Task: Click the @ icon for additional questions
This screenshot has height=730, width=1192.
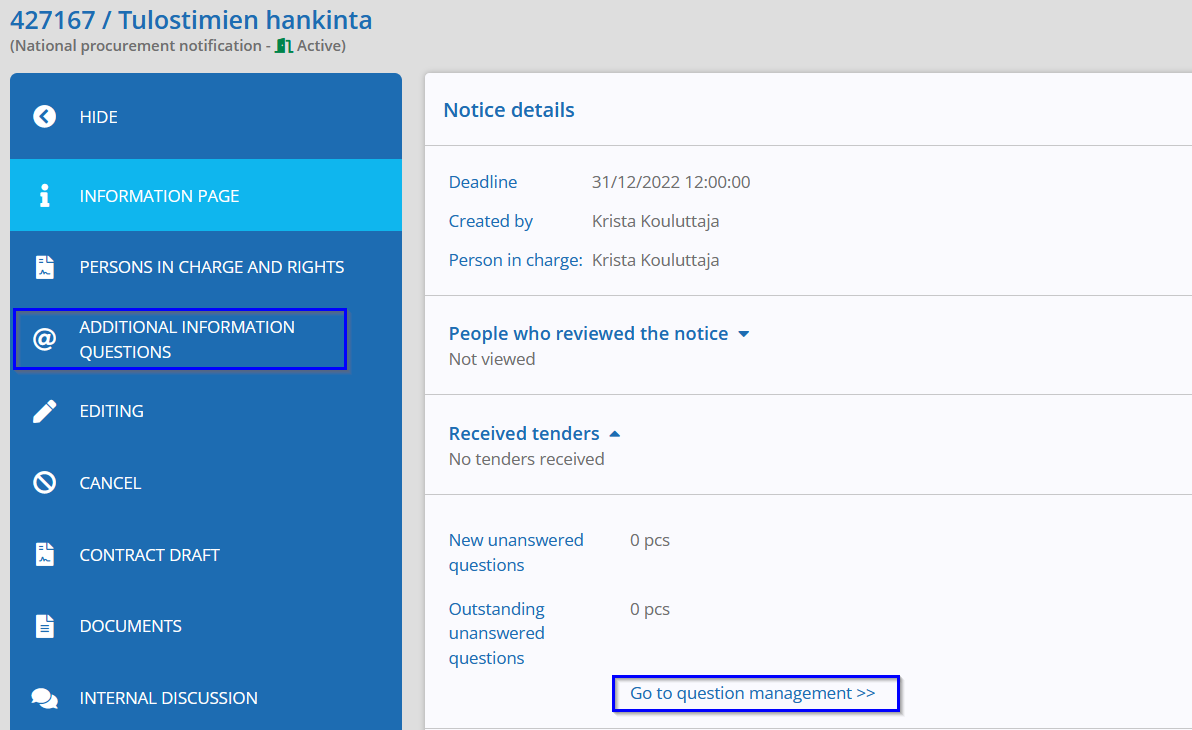Action: point(44,338)
